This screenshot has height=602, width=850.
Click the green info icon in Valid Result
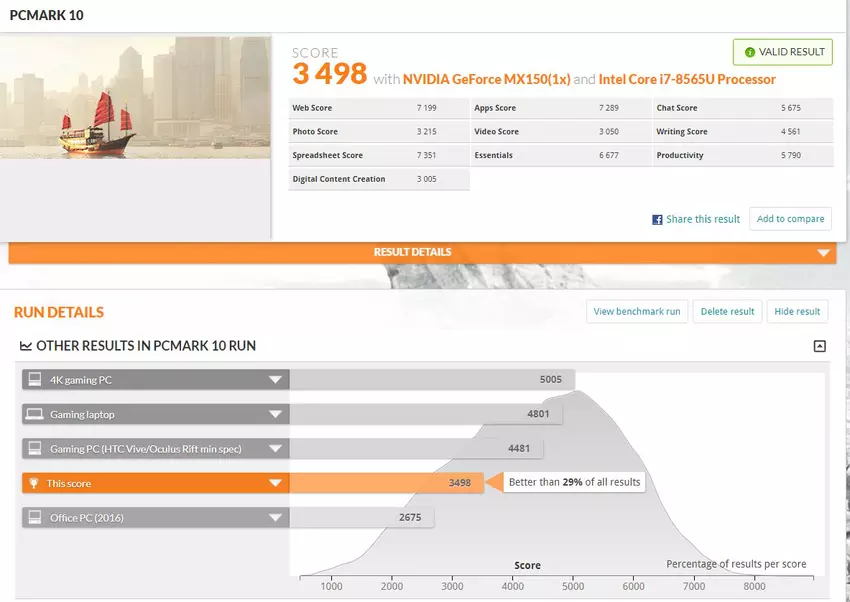pos(750,52)
